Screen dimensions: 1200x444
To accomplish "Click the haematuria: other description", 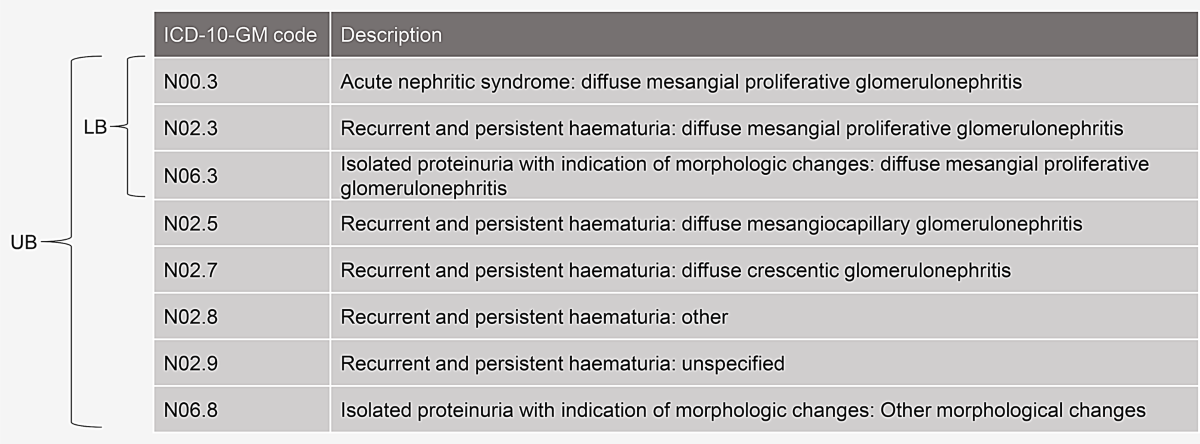I will tap(534, 317).
